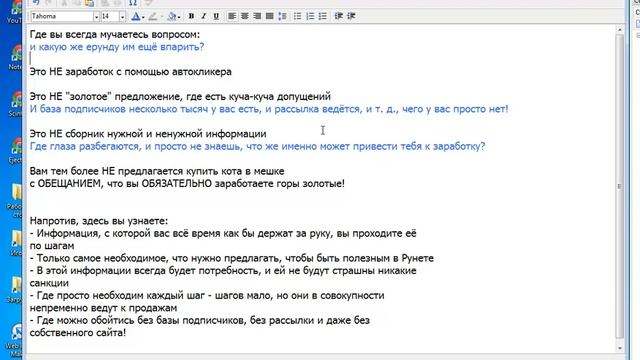Click the line starting '- Где просто необходим каждый шаг'
The height and width of the screenshot is (360, 640).
click(x=207, y=296)
